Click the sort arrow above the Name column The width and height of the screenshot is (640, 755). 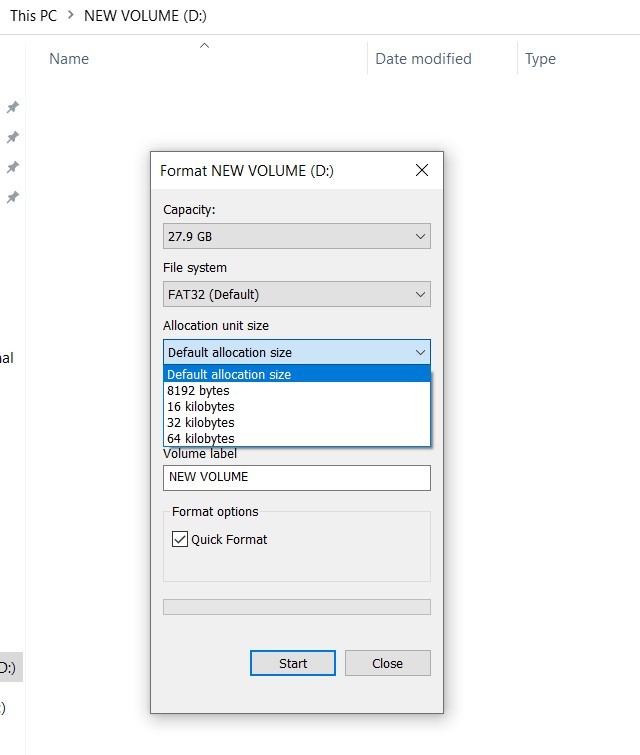pos(204,45)
